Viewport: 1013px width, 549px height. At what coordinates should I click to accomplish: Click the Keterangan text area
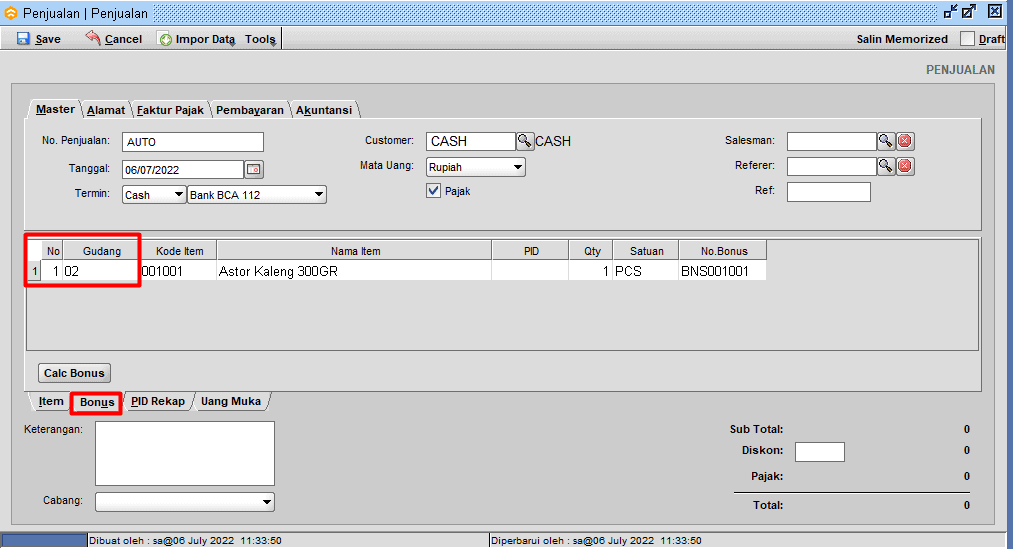[185, 453]
